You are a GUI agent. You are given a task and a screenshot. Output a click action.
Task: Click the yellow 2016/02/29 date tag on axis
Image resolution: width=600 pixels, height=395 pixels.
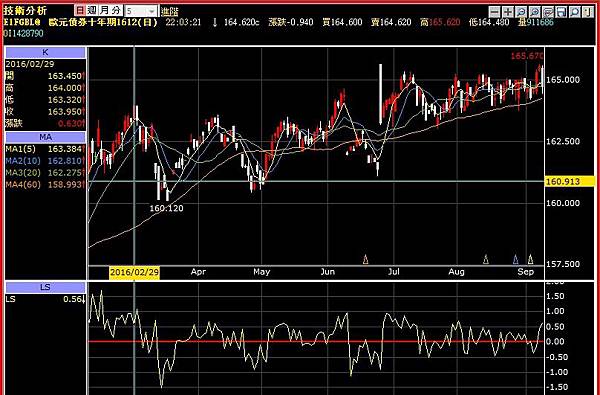coord(134,273)
